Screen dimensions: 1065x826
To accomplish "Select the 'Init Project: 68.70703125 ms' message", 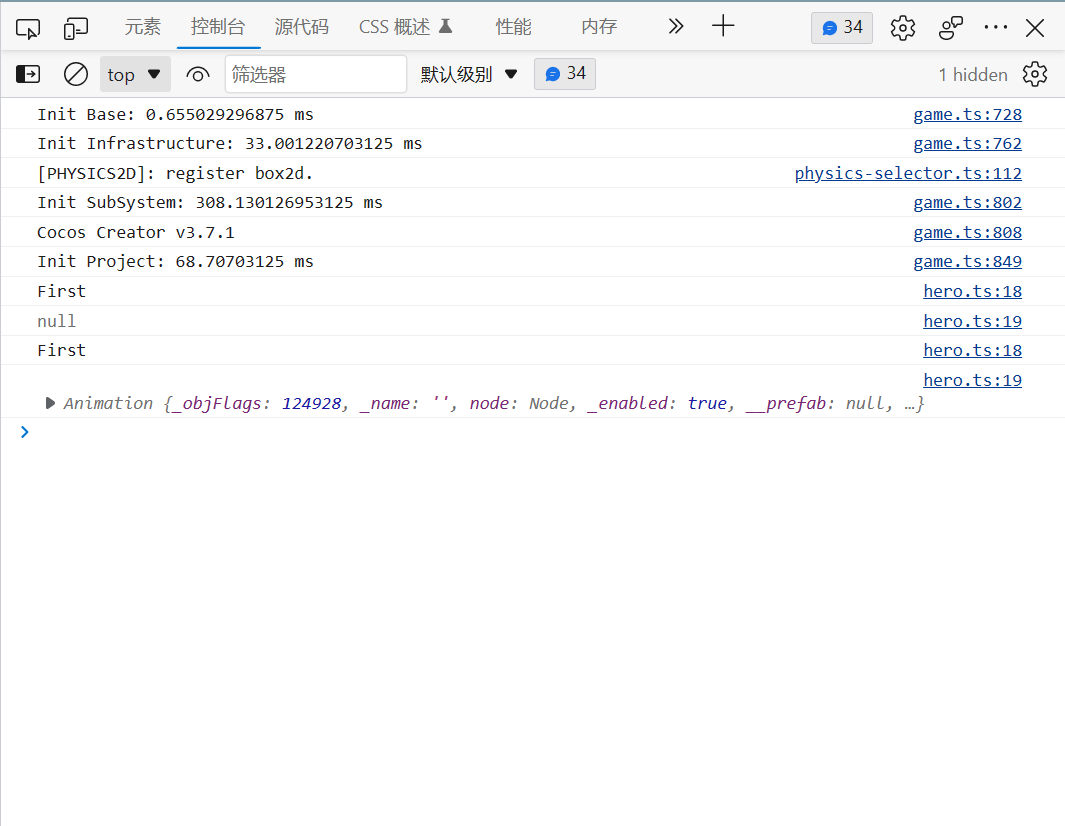I will 175,262.
